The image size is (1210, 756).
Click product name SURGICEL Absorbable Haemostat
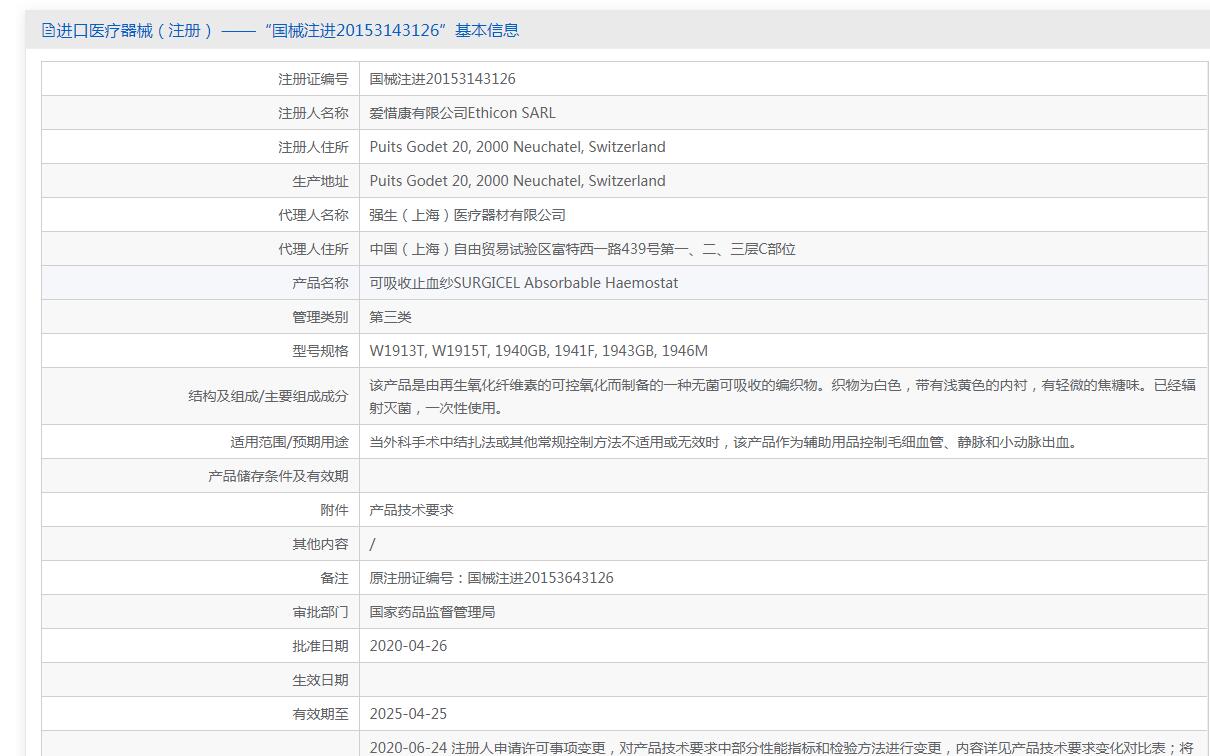[x=523, y=283]
